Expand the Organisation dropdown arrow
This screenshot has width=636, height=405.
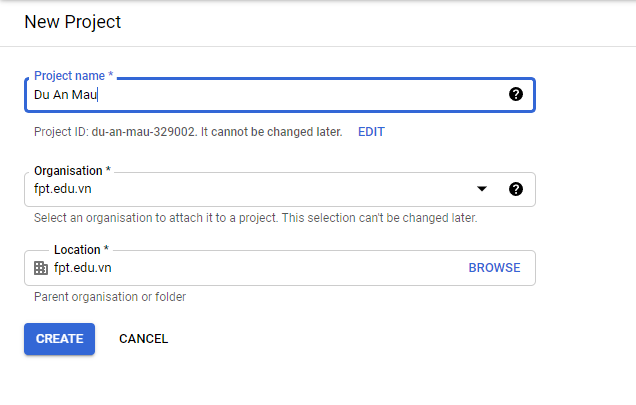pyautogui.click(x=482, y=189)
